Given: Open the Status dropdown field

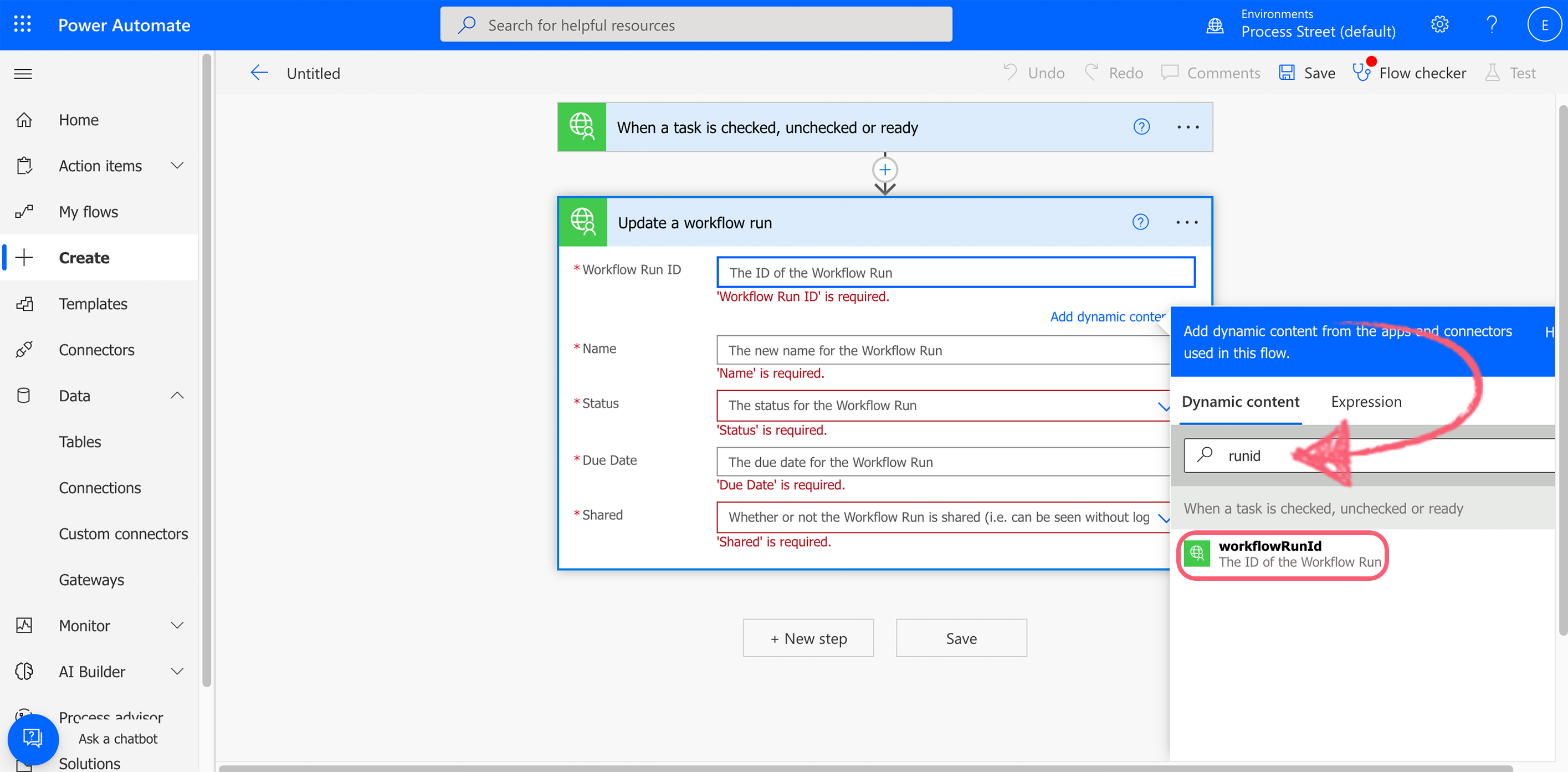Looking at the screenshot, I should 942,406.
